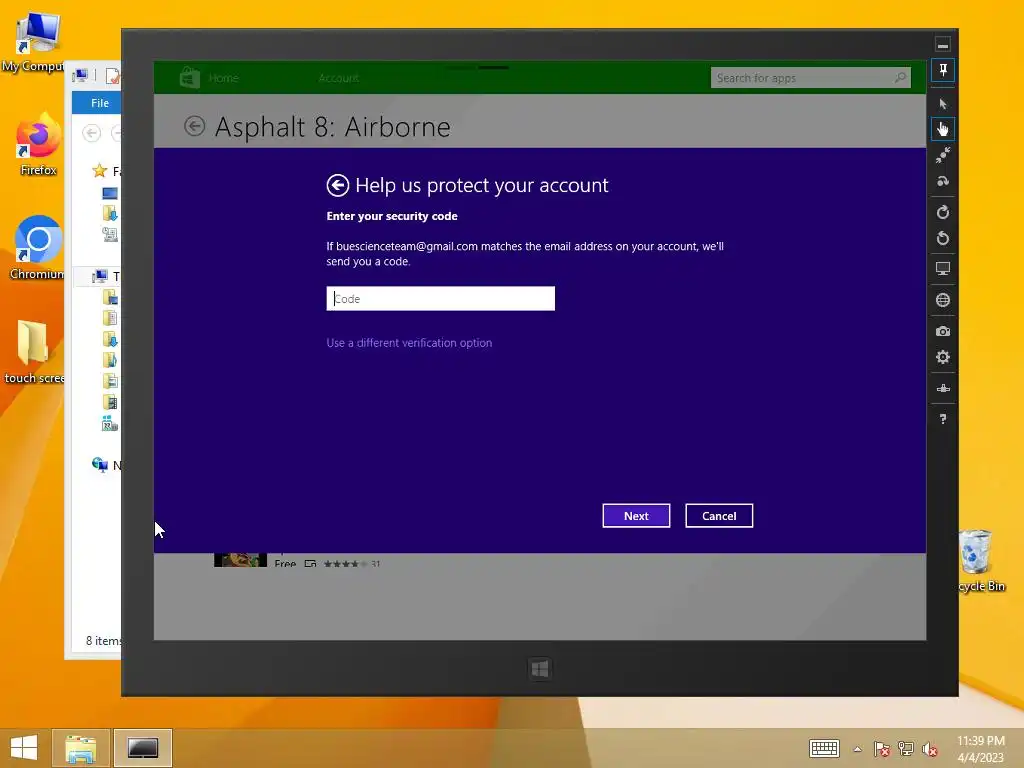Click the Store logo icon in green bar
Image resolution: width=1024 pixels, height=768 pixels.
pos(189,78)
